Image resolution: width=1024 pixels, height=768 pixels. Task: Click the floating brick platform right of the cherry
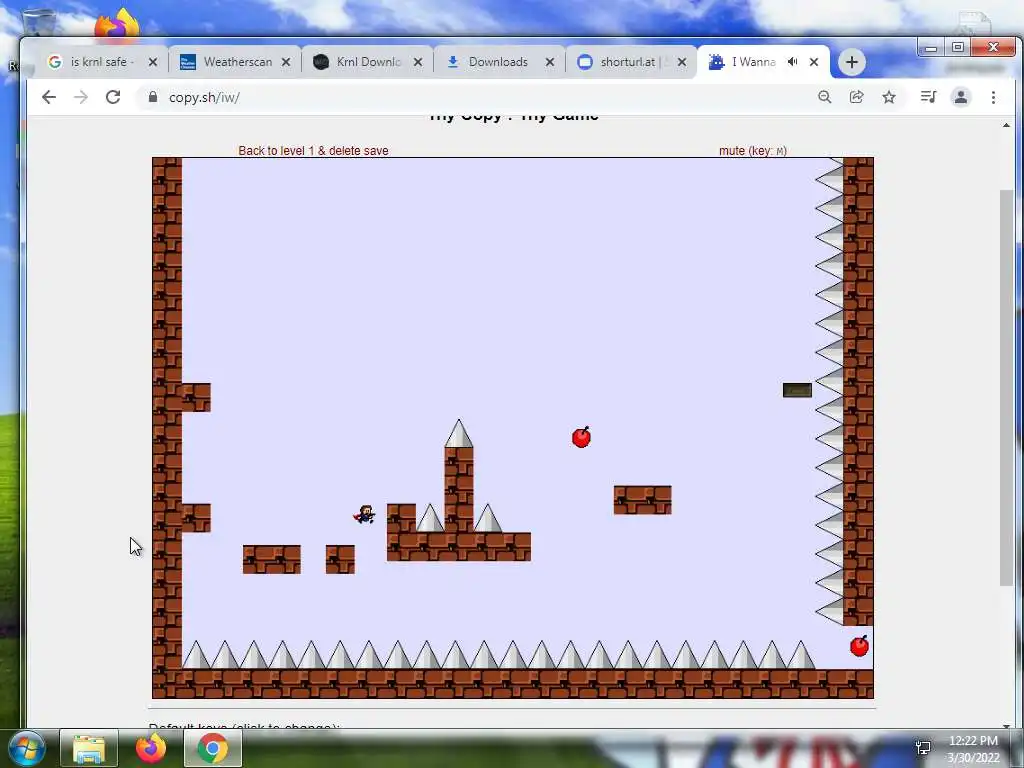tap(643, 500)
